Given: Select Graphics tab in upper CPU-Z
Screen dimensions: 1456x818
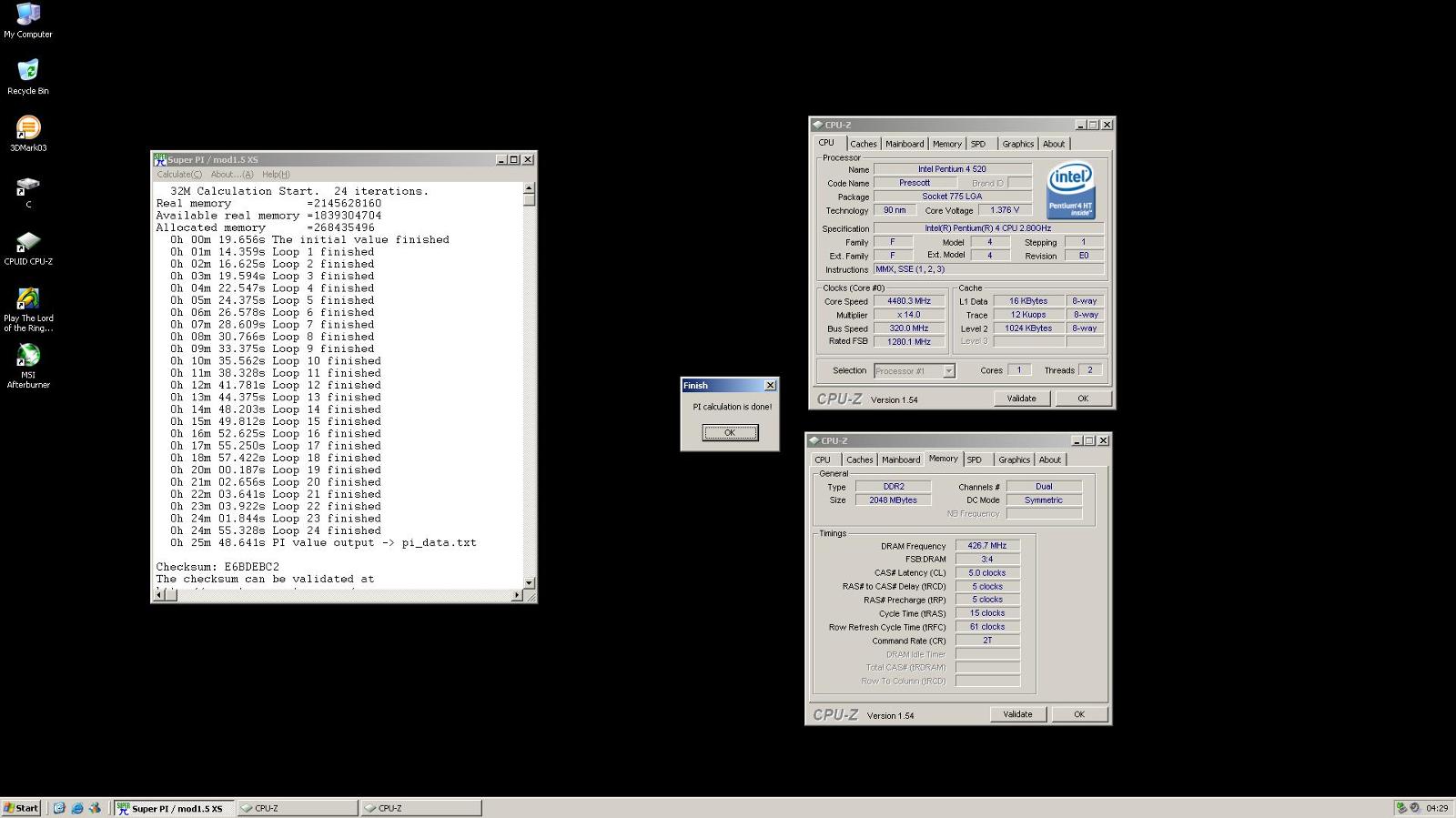Looking at the screenshot, I should [x=1018, y=144].
